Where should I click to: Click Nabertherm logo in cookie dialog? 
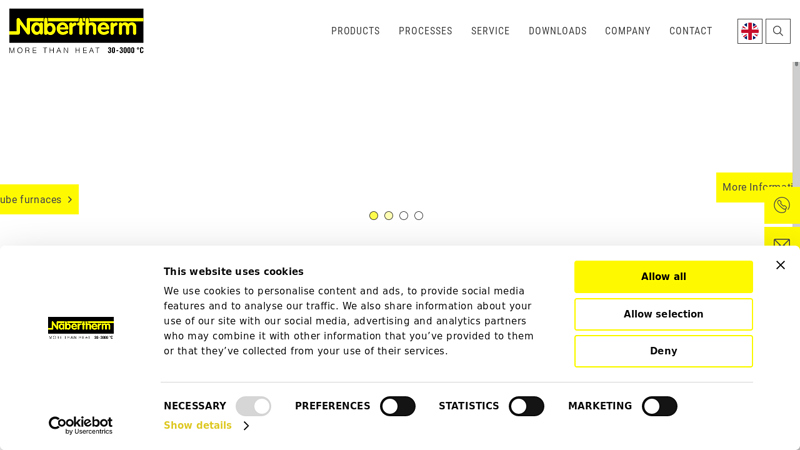[81, 328]
